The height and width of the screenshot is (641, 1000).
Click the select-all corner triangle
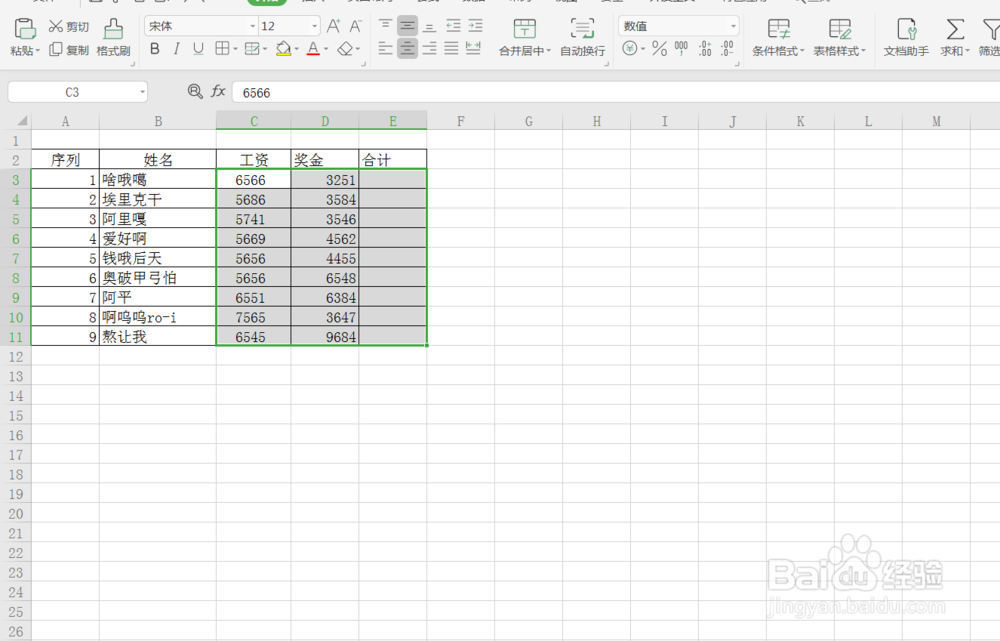pos(22,121)
